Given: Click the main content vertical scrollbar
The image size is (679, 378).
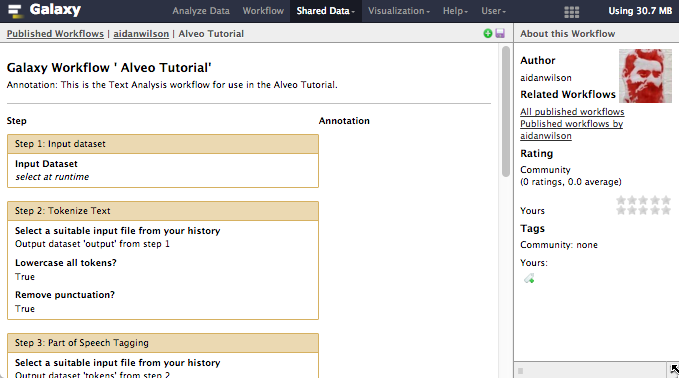Looking at the screenshot, I should click(x=506, y=112).
